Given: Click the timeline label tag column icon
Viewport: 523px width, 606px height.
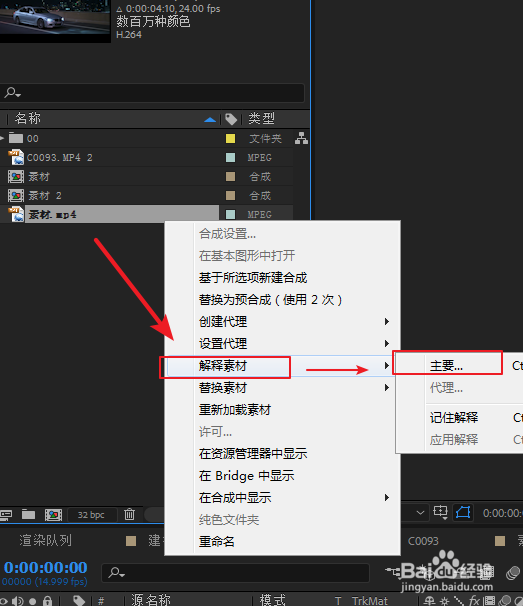Looking at the screenshot, I should coord(79,601).
